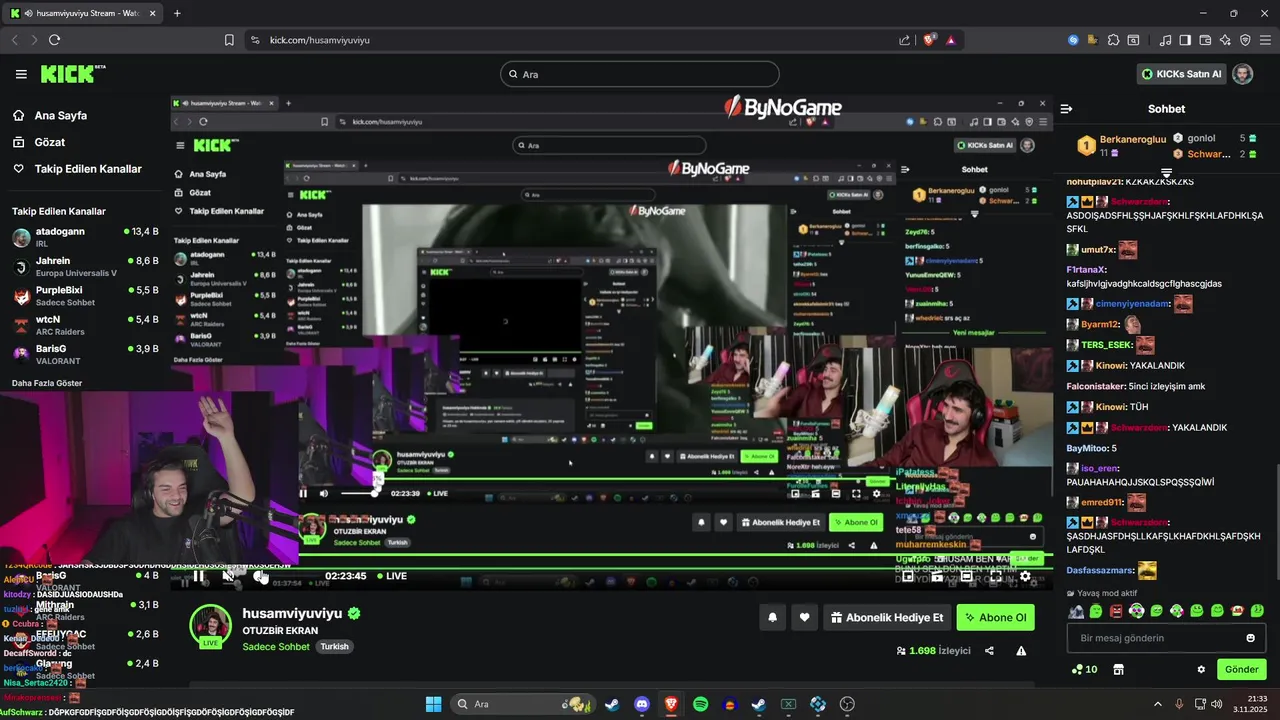Open husamviyuviyu avatar with LIVE badge
This screenshot has width=1280, height=720.
pyautogui.click(x=211, y=626)
